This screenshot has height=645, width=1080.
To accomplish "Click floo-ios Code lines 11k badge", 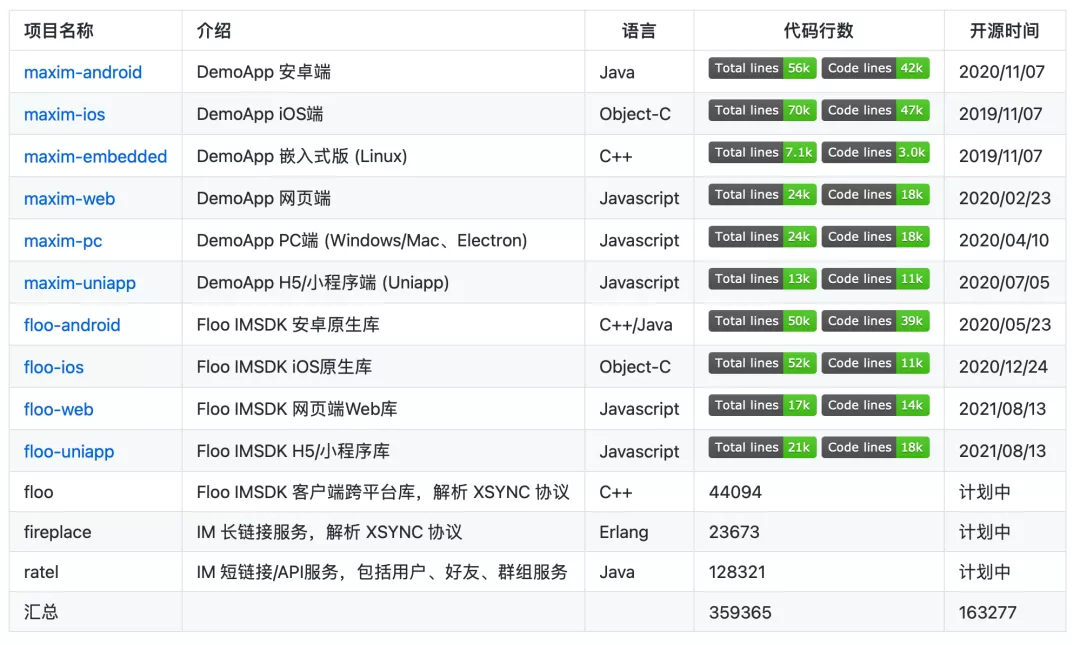I will coord(875,363).
